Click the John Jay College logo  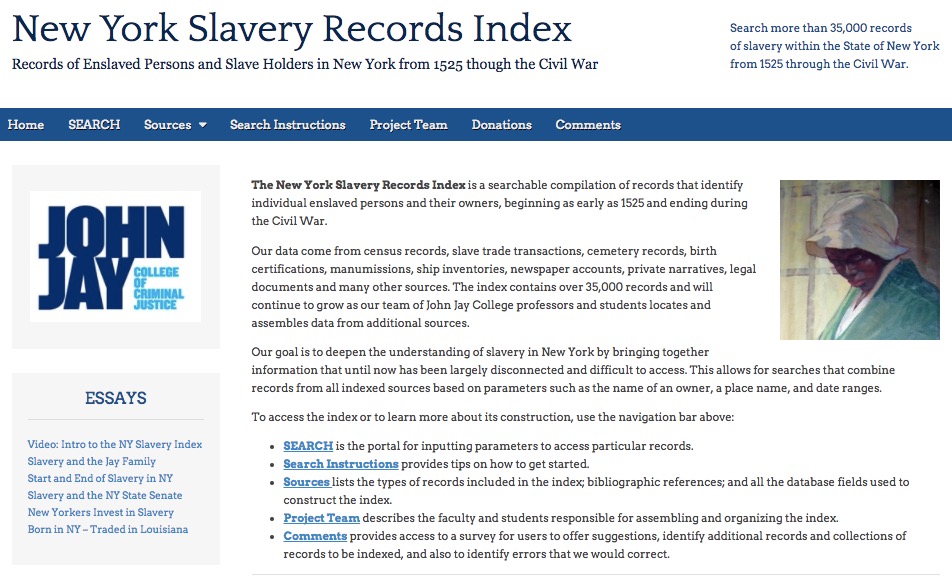tap(115, 256)
